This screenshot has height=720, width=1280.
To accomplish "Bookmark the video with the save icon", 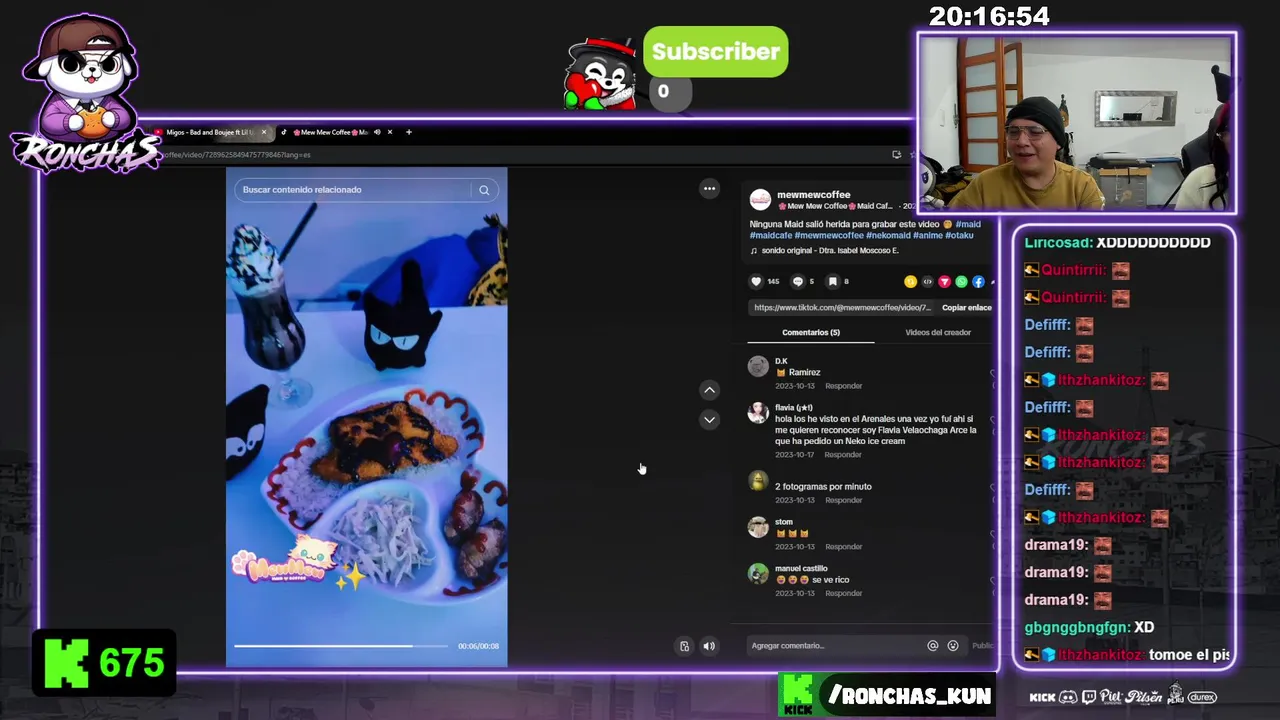I will [x=832, y=282].
